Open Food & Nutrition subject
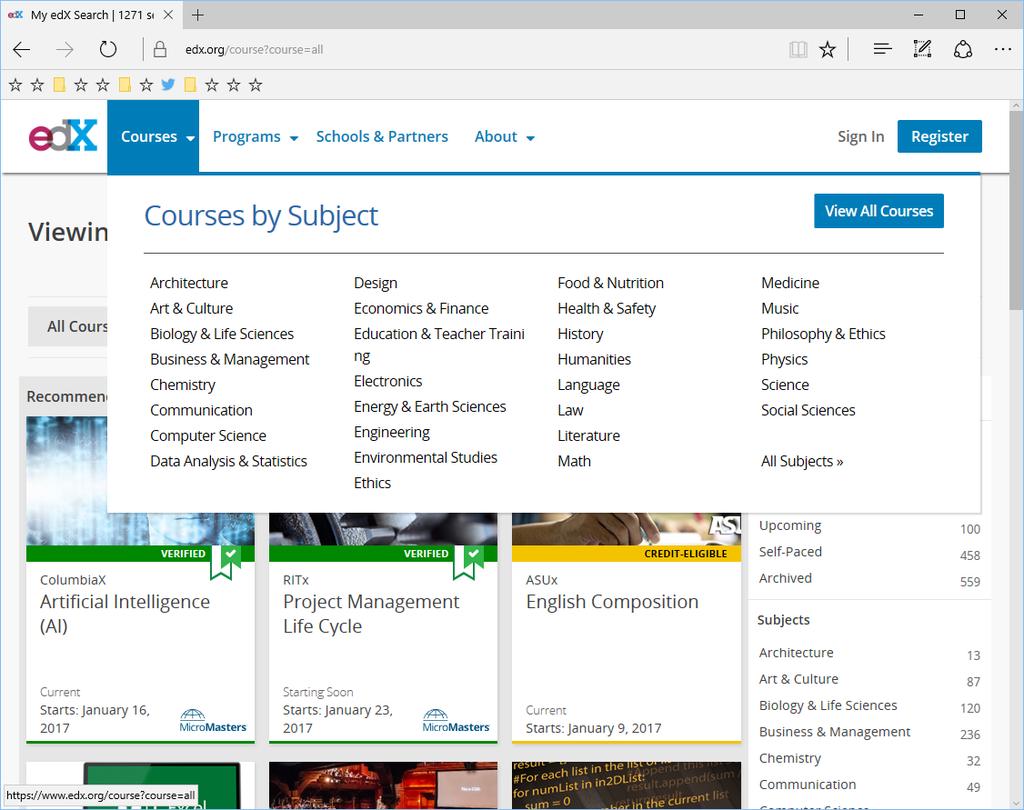The height and width of the screenshot is (810, 1024). pos(611,283)
